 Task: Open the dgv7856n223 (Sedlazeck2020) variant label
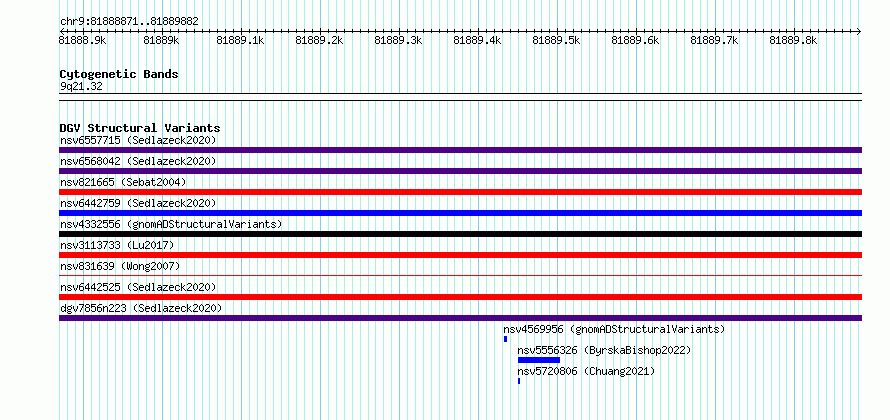pos(141,308)
